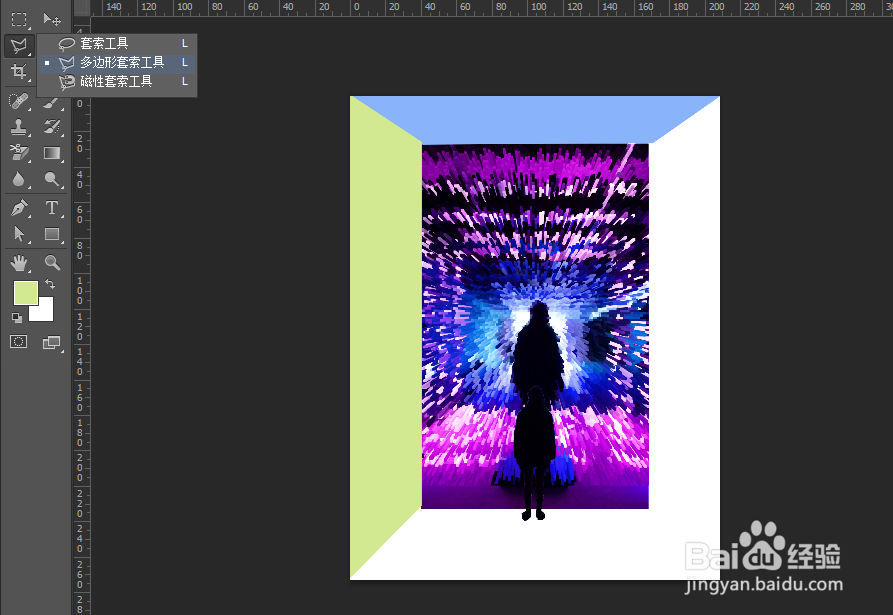Screen dimensions: 893x615
Task: Select the Rectangle shape tool
Action: coord(52,234)
